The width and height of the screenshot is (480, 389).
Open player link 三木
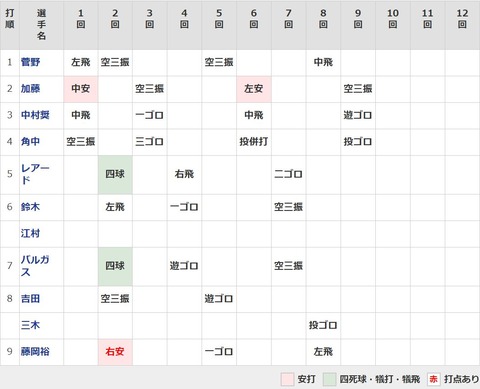point(30,325)
